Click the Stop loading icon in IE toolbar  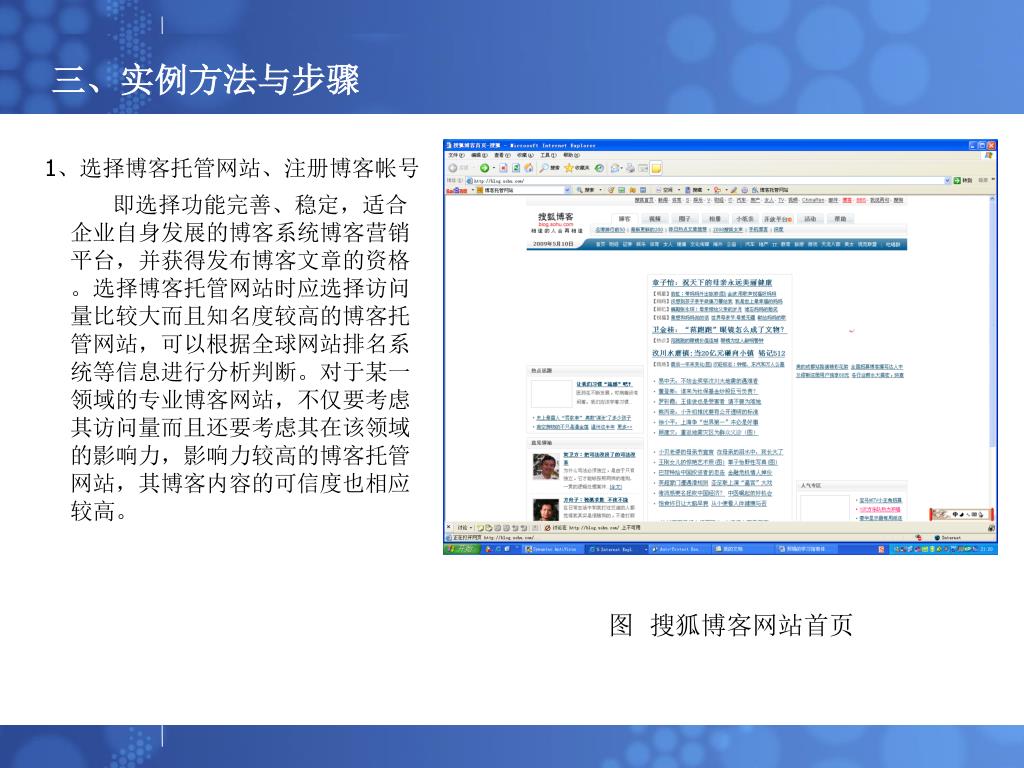click(504, 168)
